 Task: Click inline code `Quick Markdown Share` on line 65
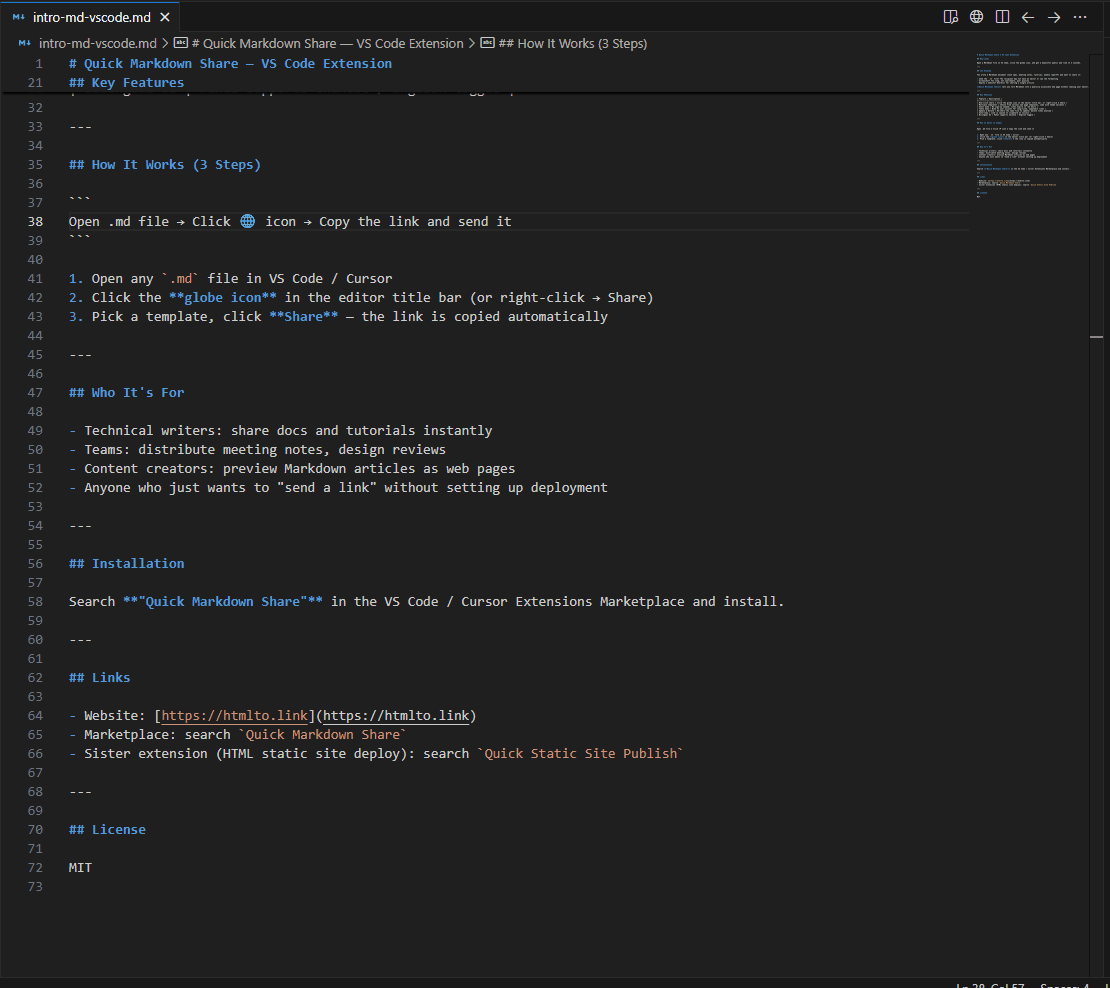[x=322, y=735]
